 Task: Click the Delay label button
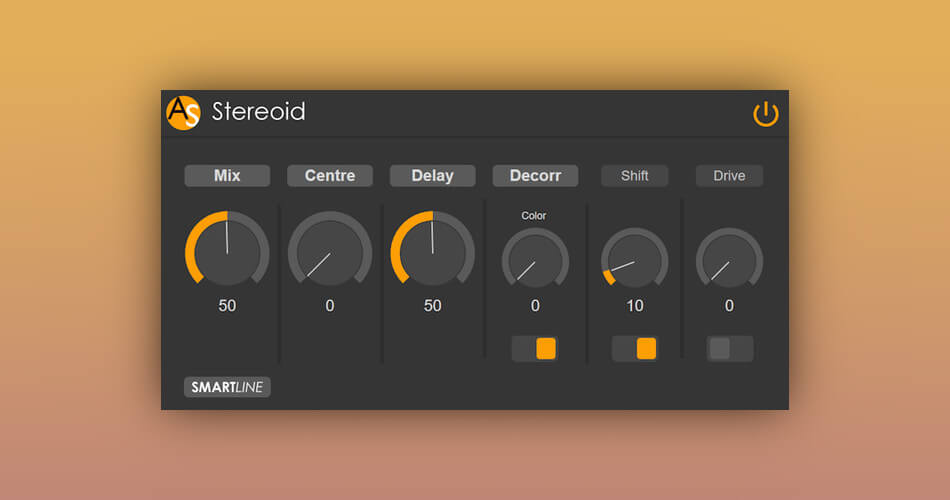(x=433, y=176)
